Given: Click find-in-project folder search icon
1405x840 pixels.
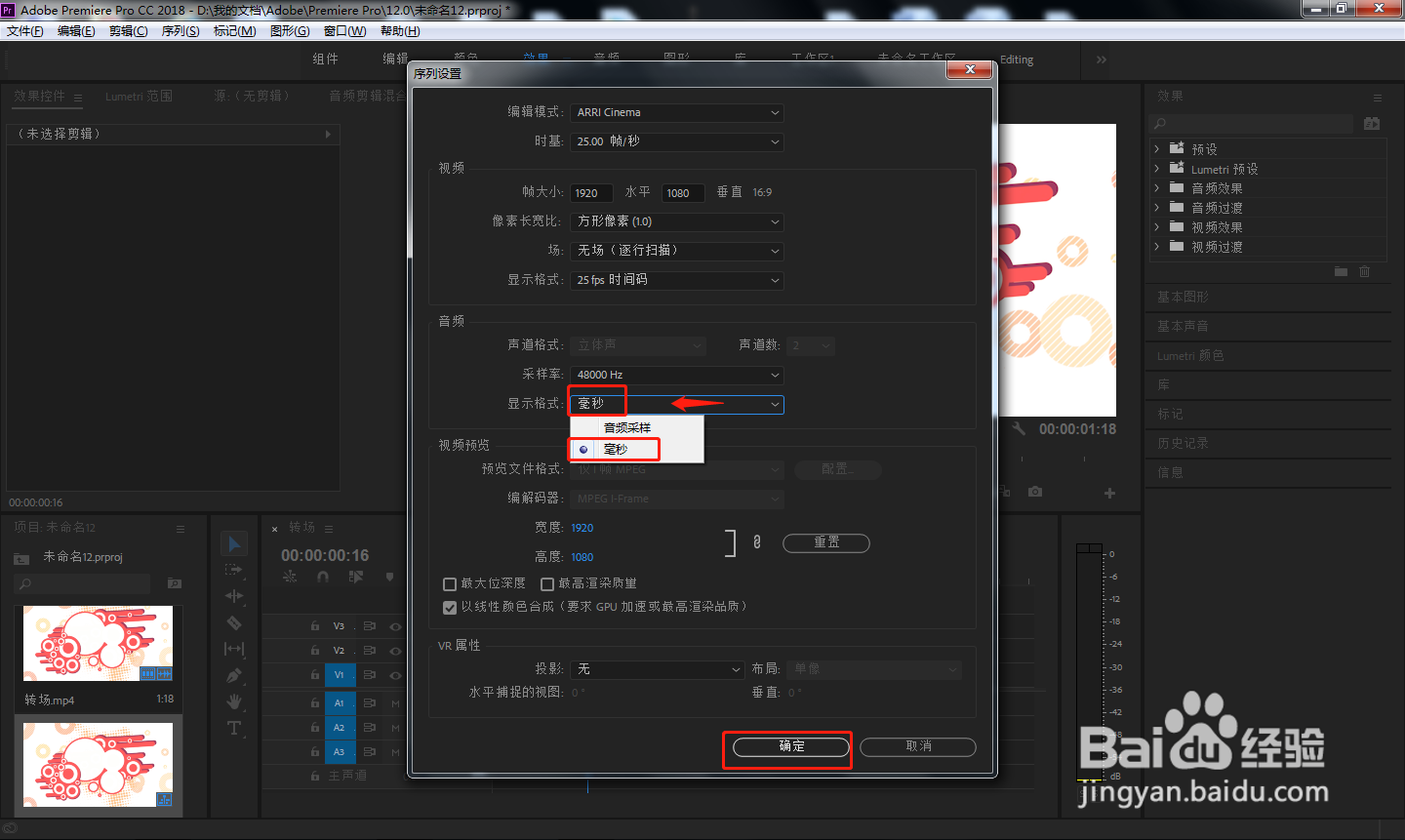Looking at the screenshot, I should [x=175, y=583].
